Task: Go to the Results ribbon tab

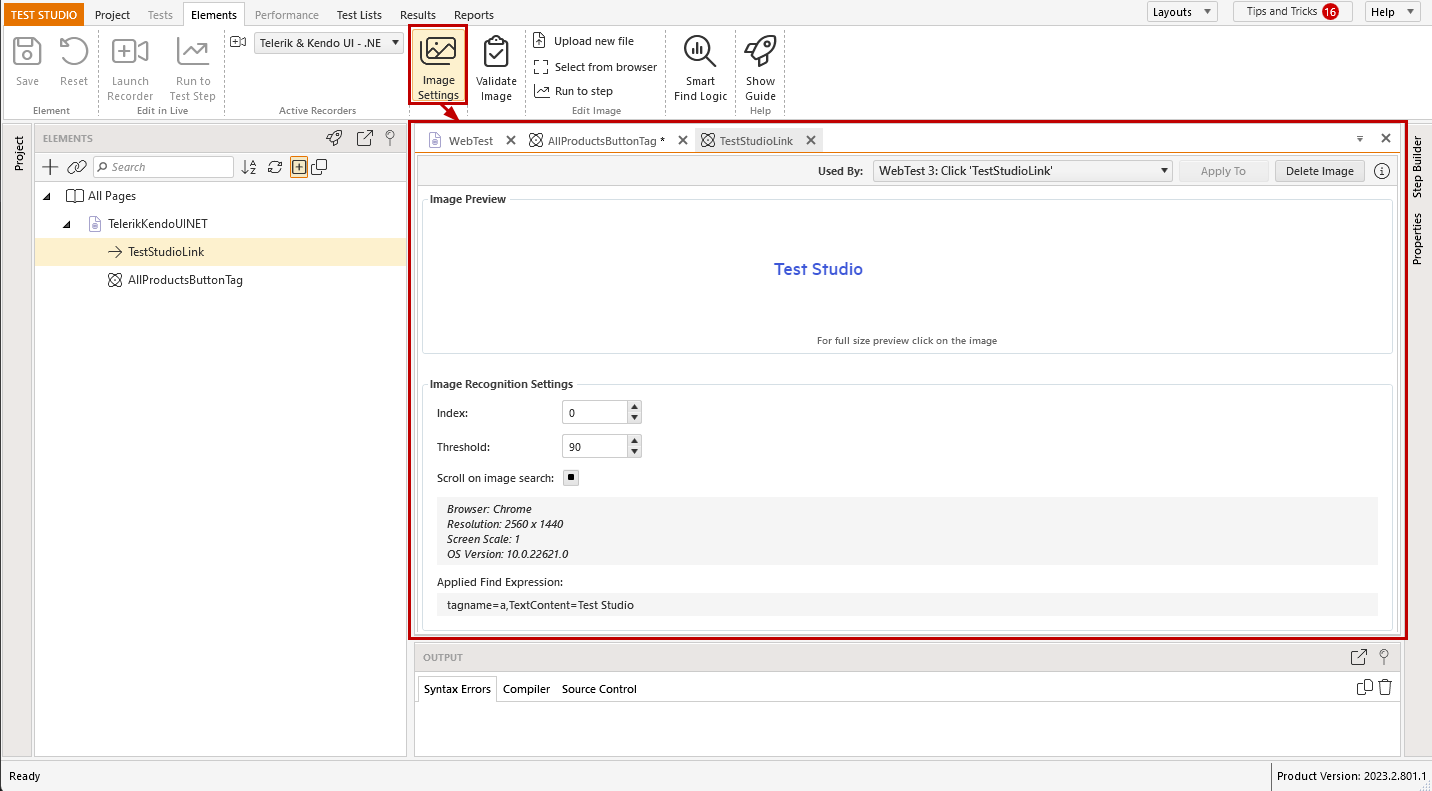Action: coord(417,15)
